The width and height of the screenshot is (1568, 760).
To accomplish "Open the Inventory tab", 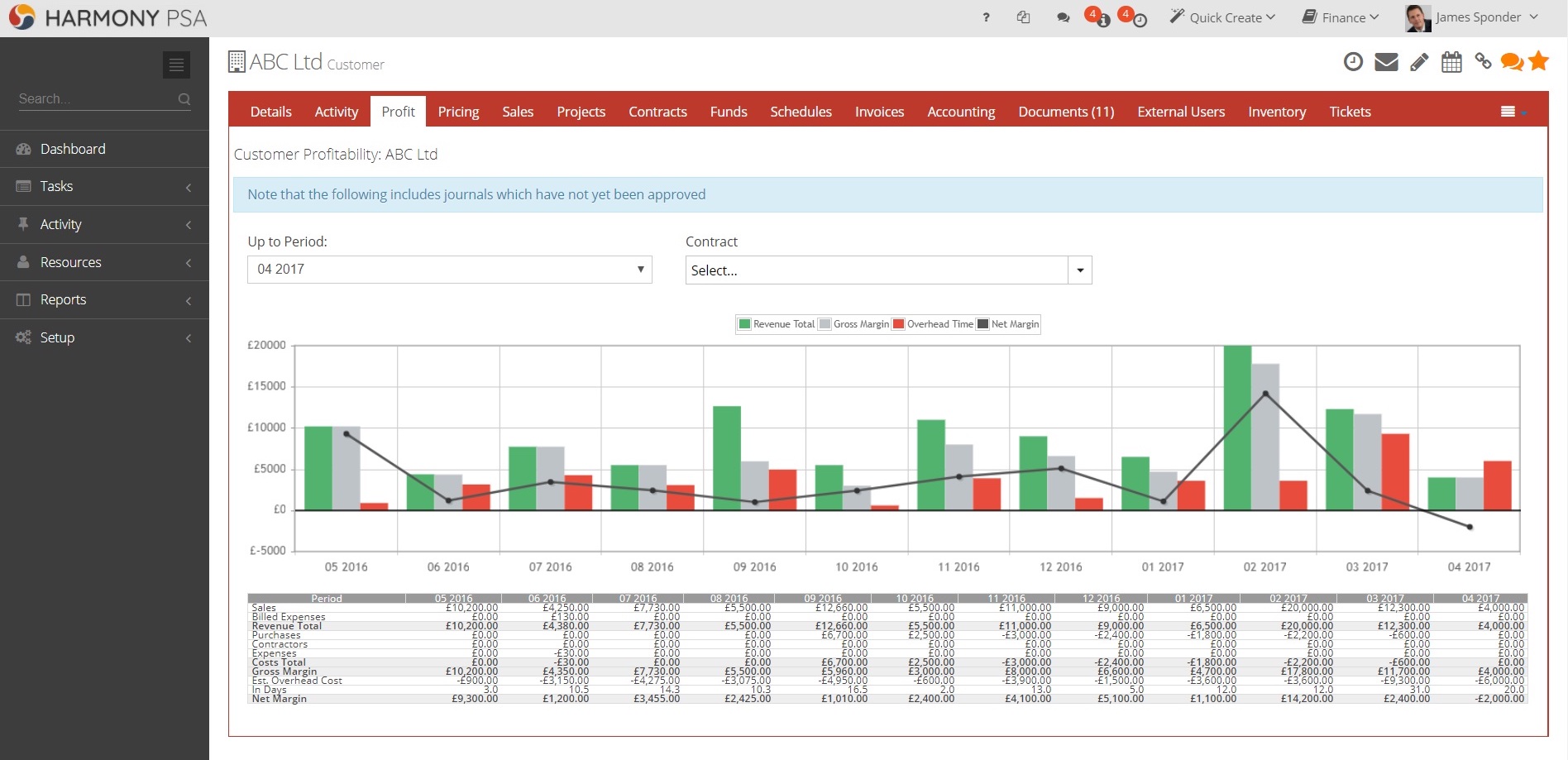I will (1277, 112).
